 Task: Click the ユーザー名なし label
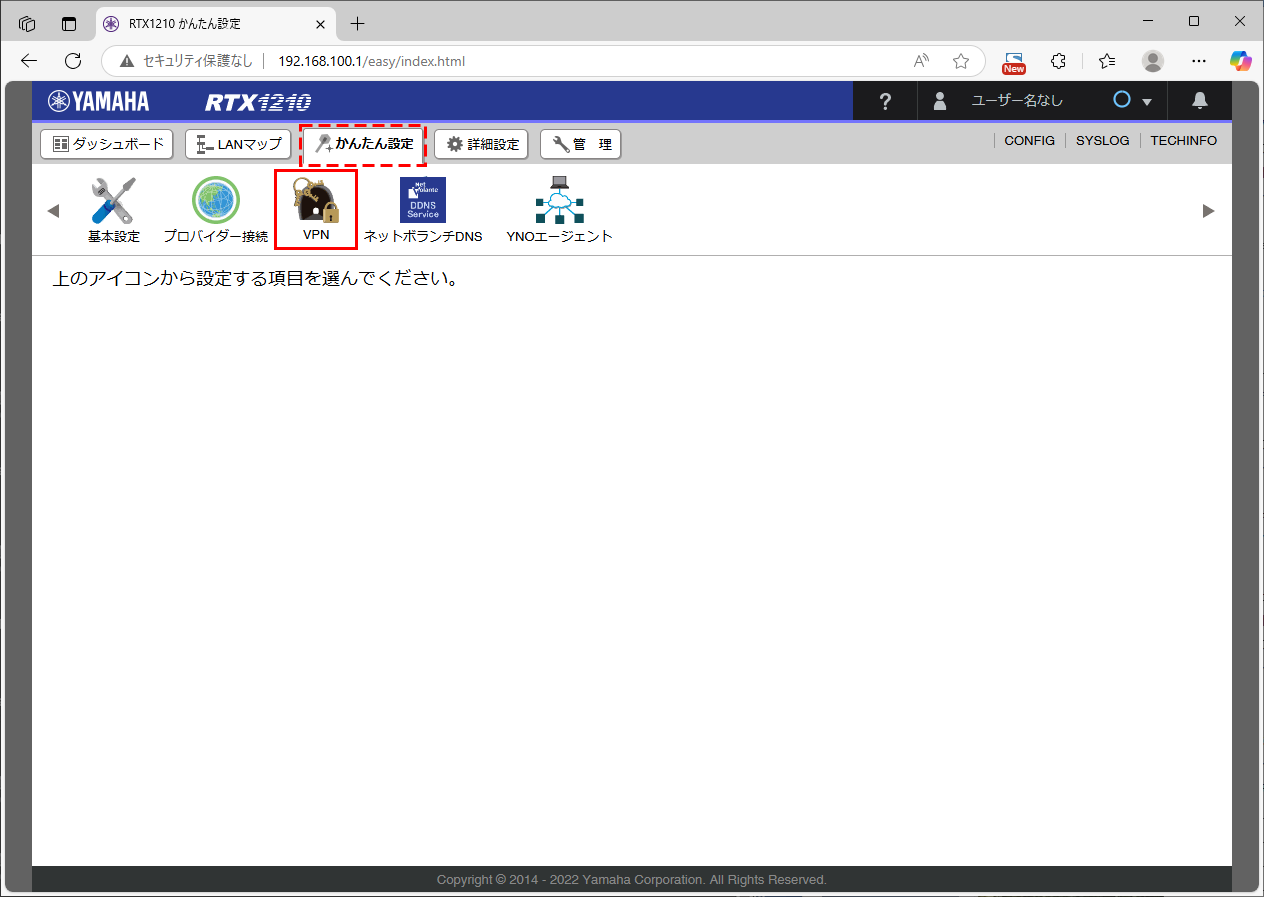pyautogui.click(x=1017, y=101)
